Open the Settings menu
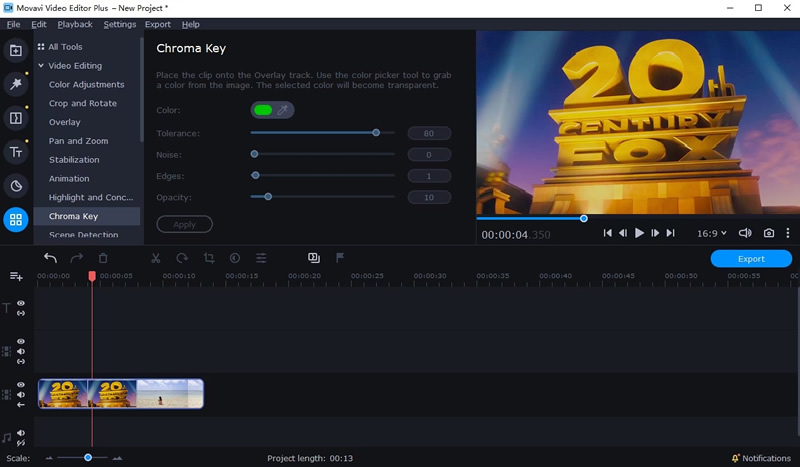This screenshot has width=800, height=467. (x=120, y=24)
